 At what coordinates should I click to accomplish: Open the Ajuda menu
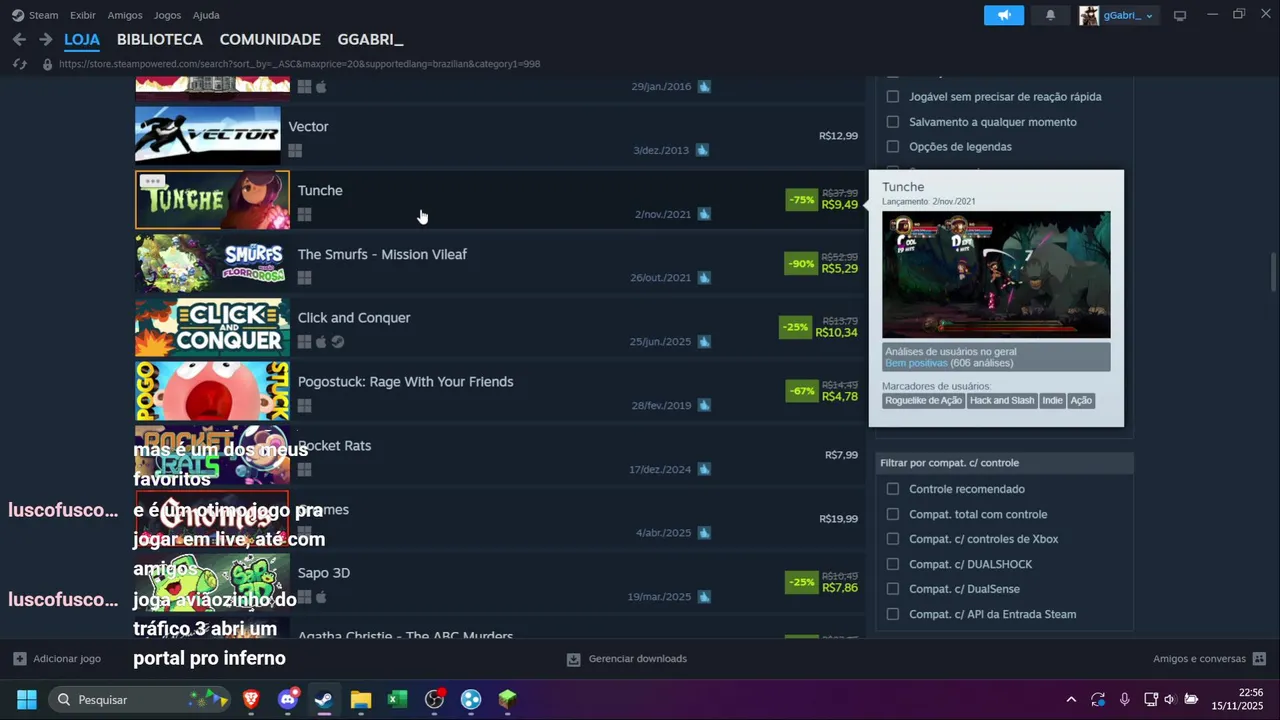click(206, 15)
